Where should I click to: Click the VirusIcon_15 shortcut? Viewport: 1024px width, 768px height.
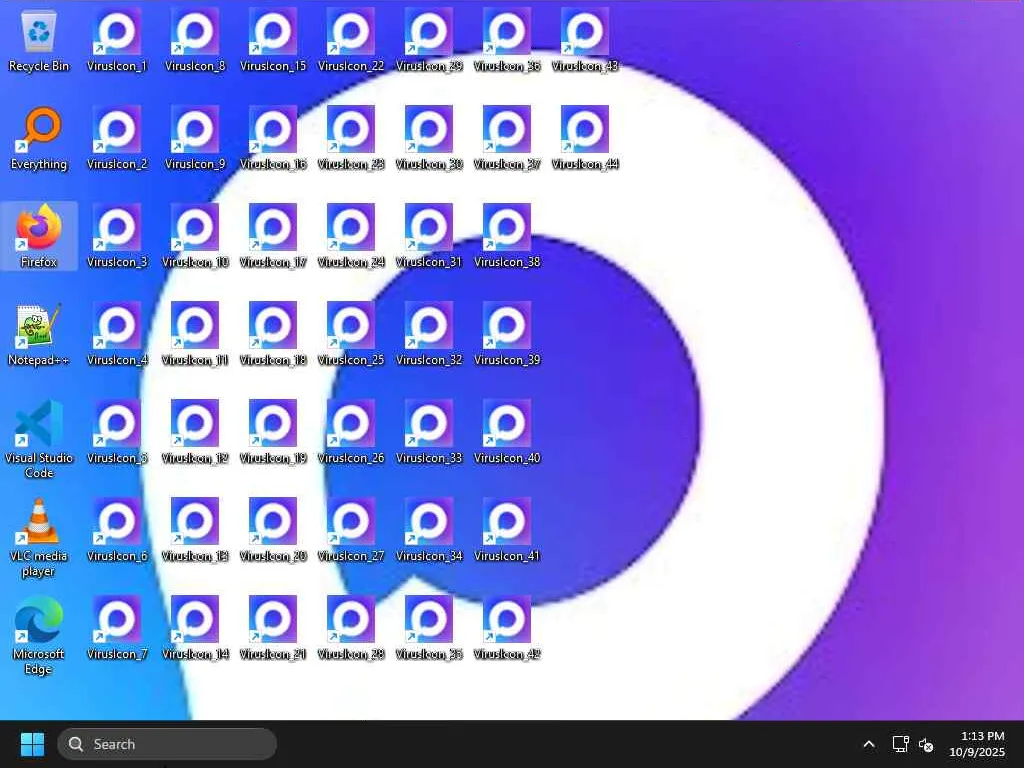273,39
